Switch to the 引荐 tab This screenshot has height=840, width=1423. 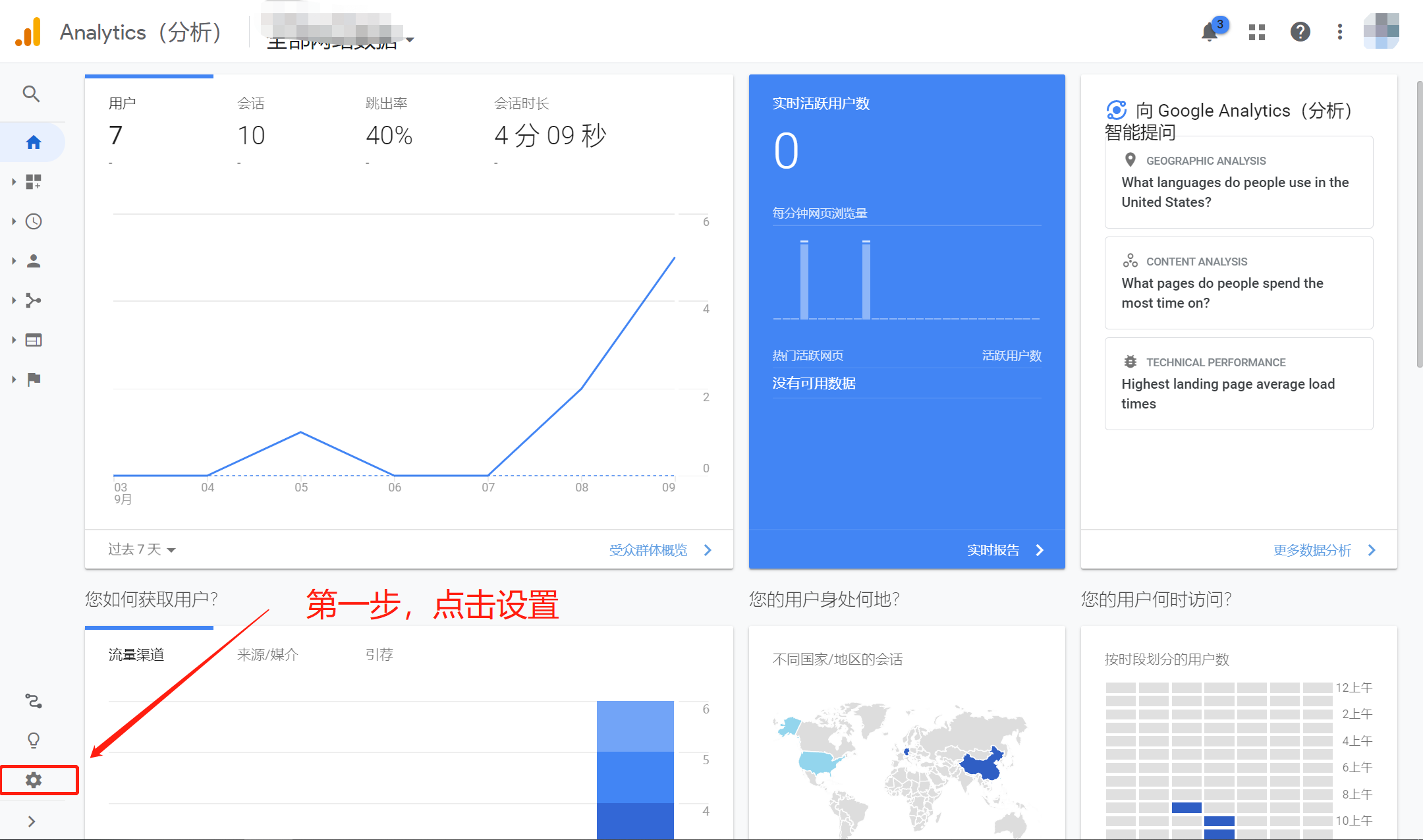click(x=379, y=654)
